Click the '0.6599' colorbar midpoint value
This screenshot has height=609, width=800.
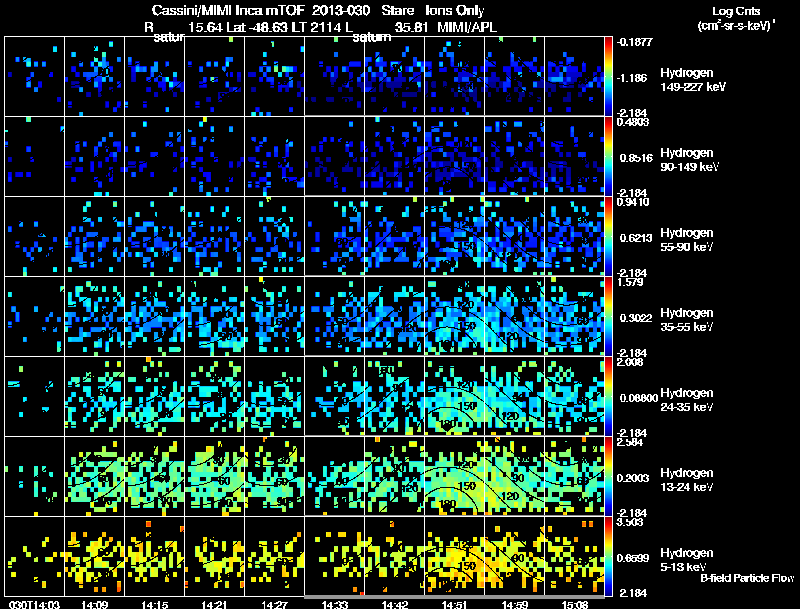635,558
